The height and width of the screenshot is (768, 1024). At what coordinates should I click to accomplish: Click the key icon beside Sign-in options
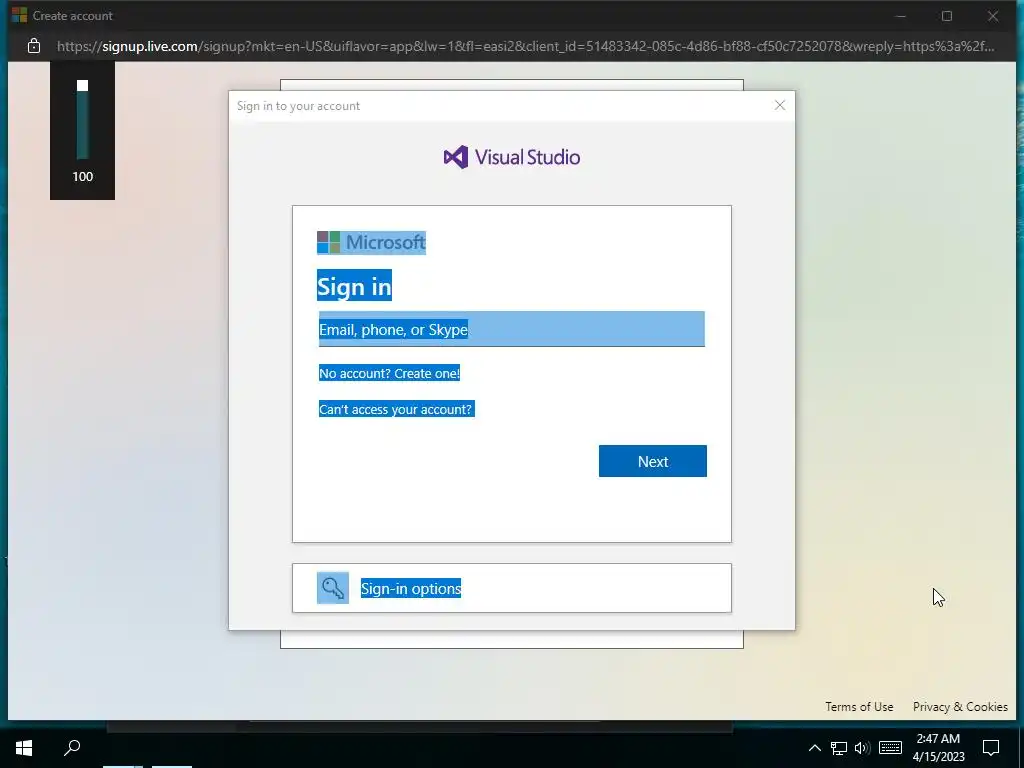click(x=333, y=588)
